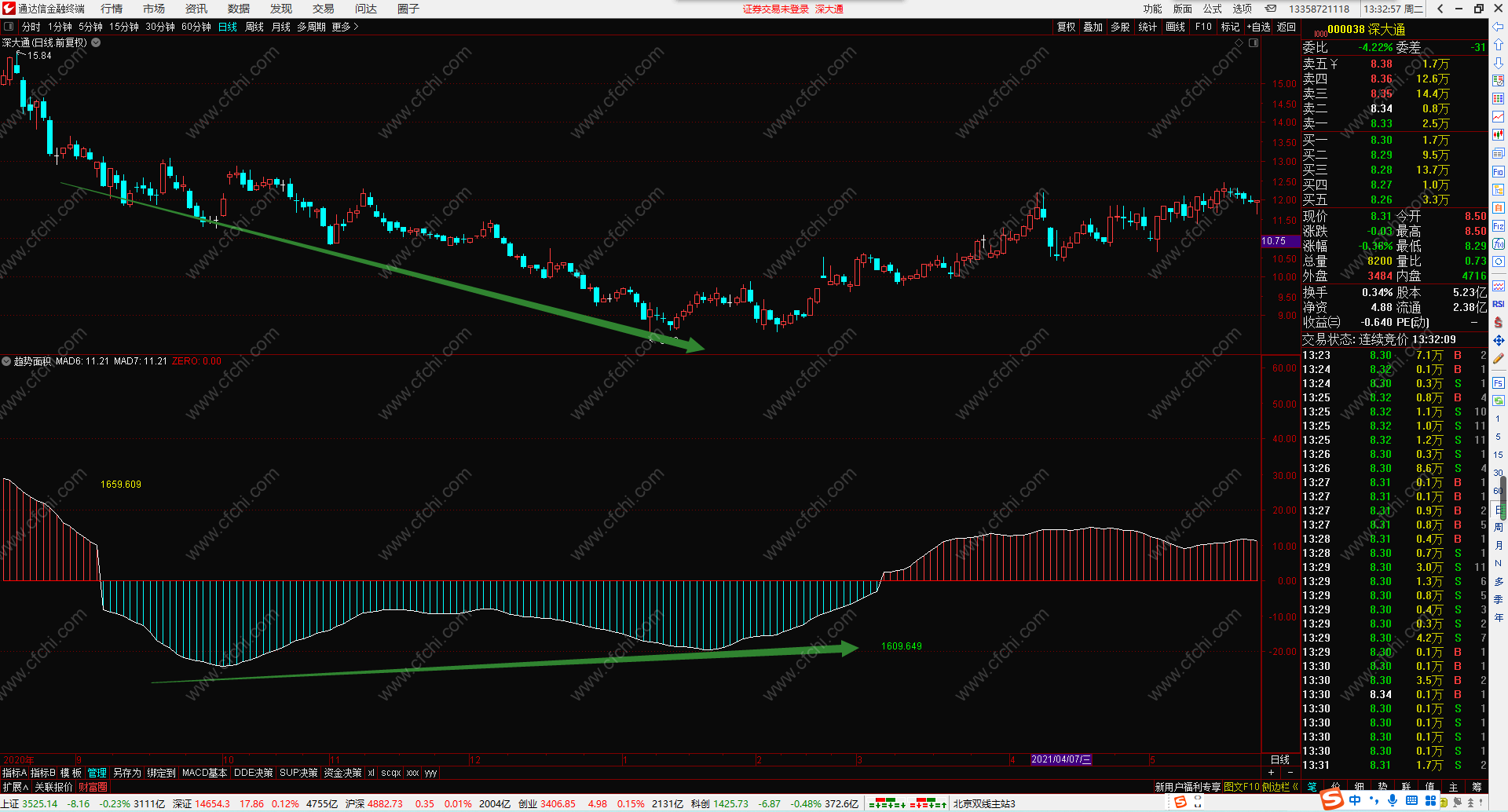Click the 2021/04/07 date marker on timeline
The width and height of the screenshot is (1508, 812).
coord(1060,759)
